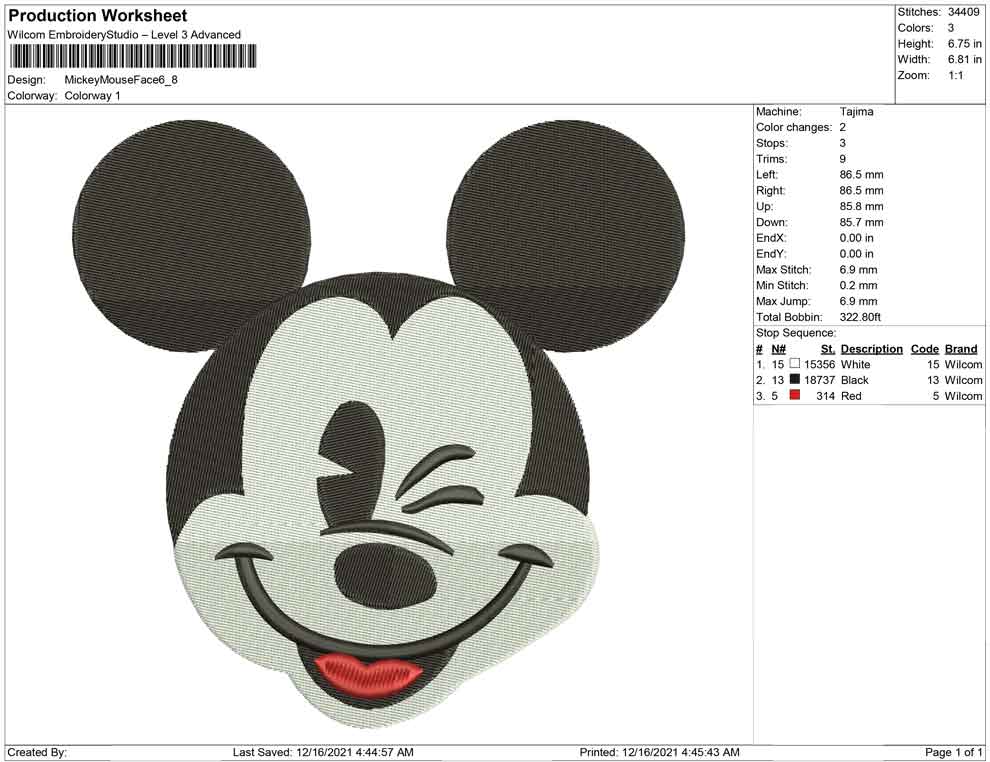Viewport: 990px width, 762px height.
Task: Click the "Code" column header
Action: [925, 349]
